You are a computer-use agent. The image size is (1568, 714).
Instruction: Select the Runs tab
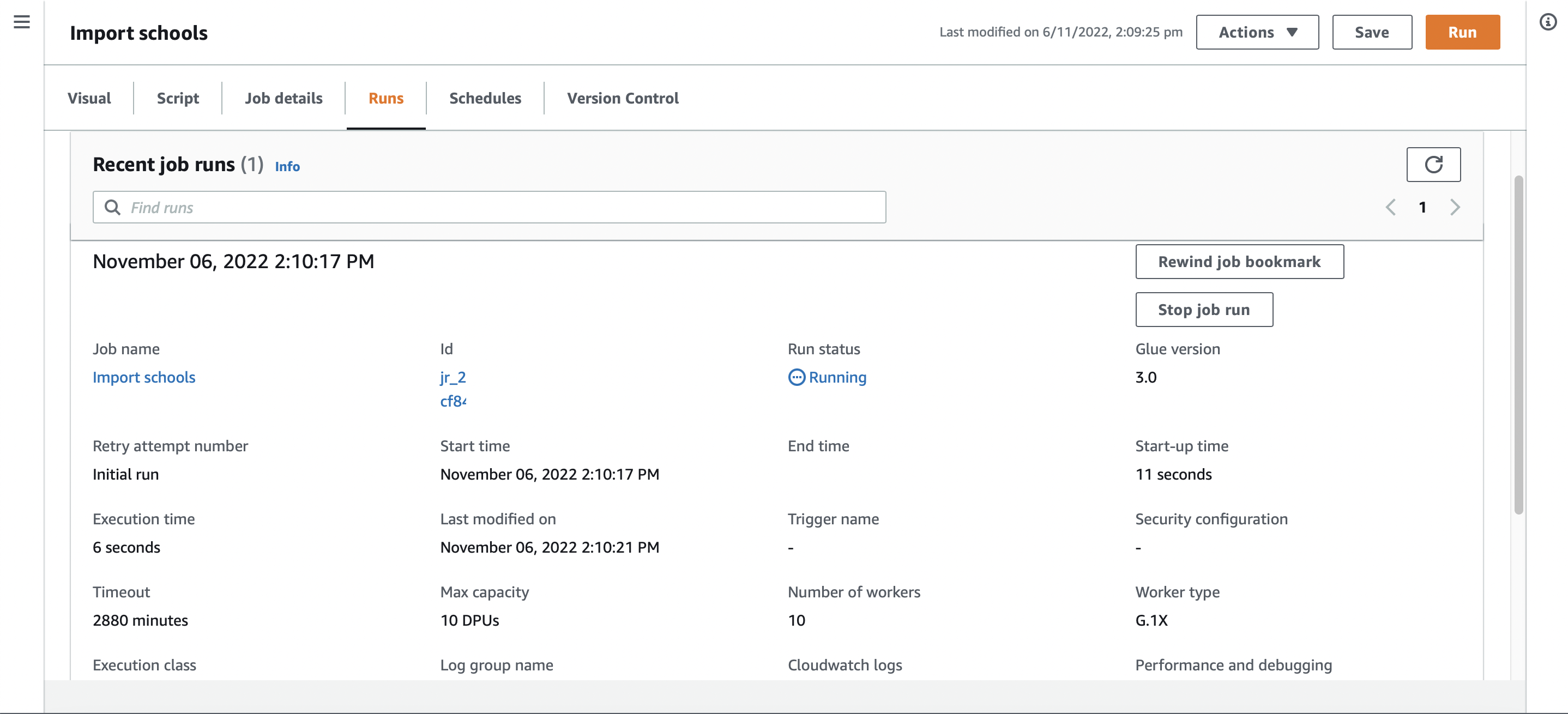tap(386, 98)
